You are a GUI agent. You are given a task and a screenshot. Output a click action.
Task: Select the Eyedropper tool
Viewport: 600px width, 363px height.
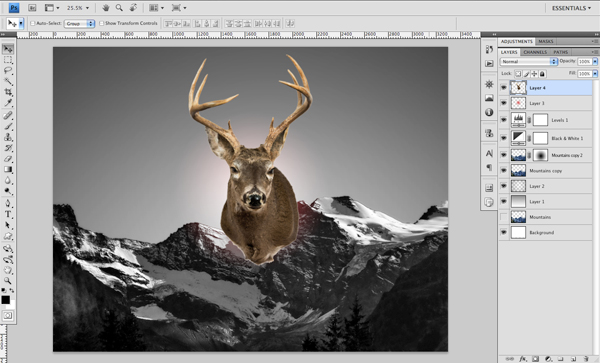pyautogui.click(x=8, y=103)
